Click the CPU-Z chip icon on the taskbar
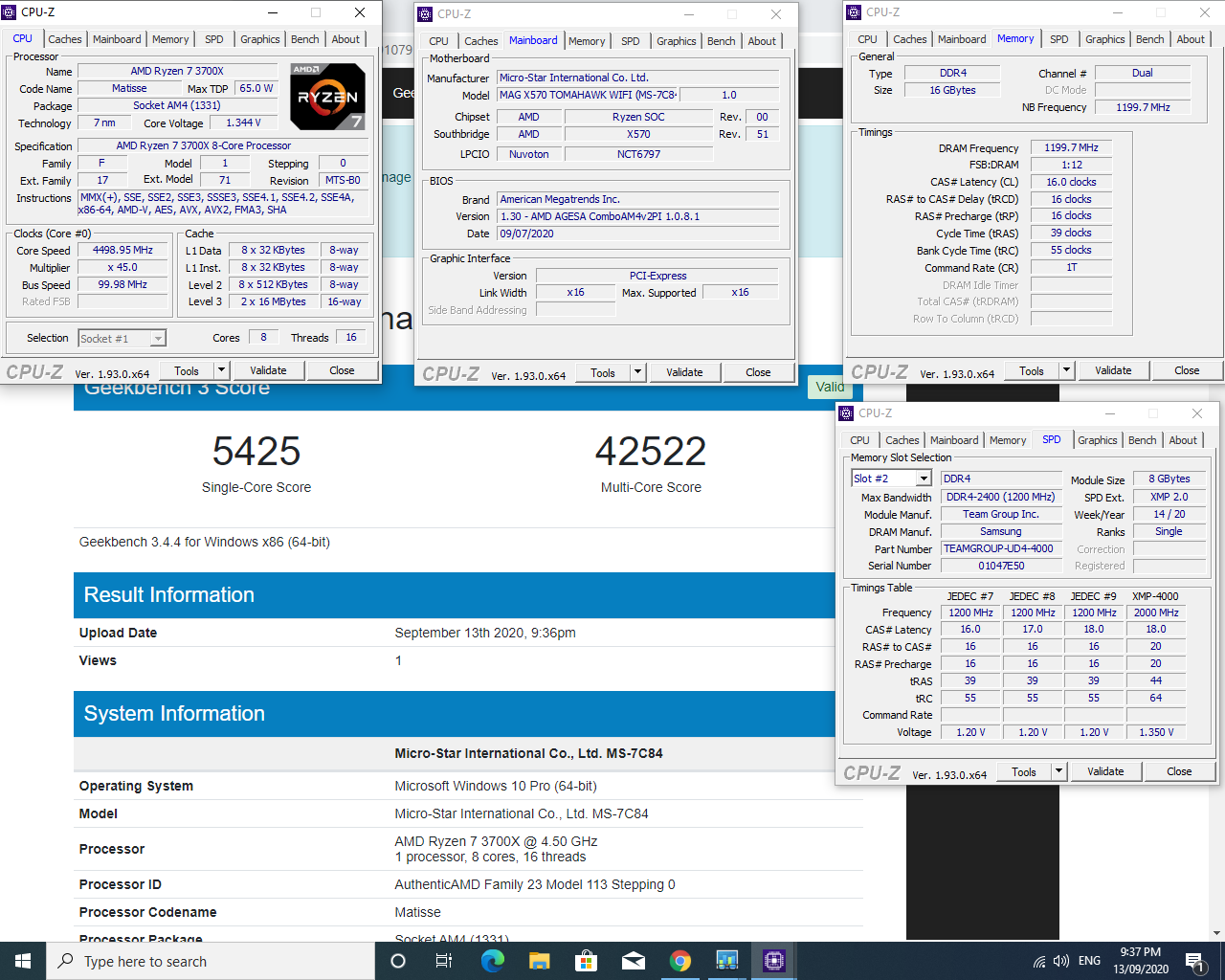1225x980 pixels. click(x=774, y=961)
